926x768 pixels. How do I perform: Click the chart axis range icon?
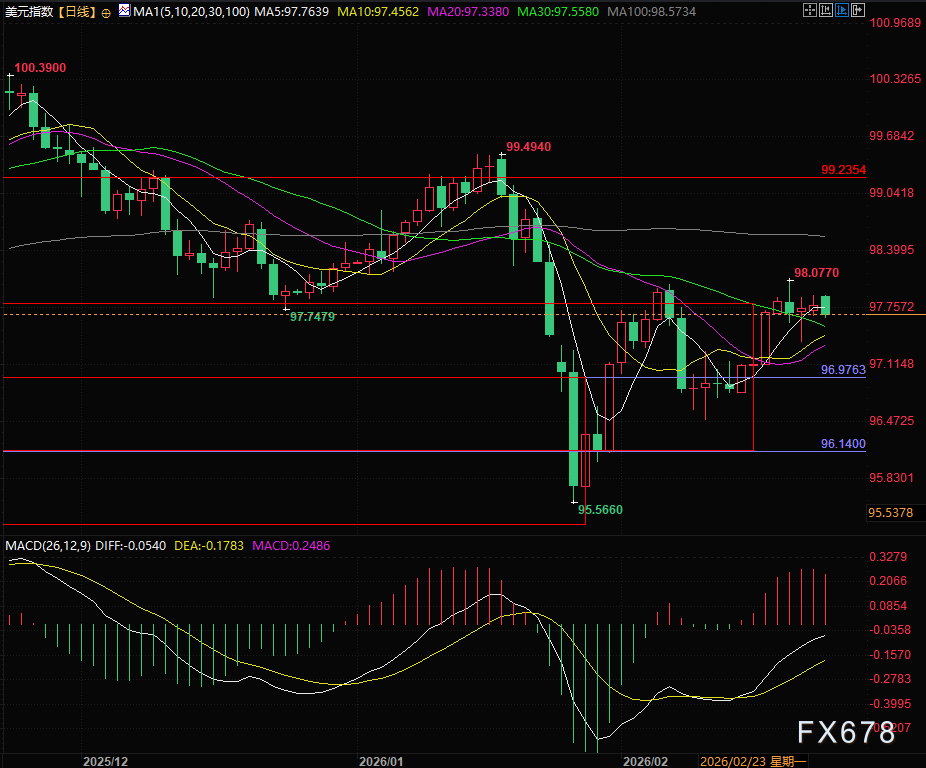tap(826, 10)
